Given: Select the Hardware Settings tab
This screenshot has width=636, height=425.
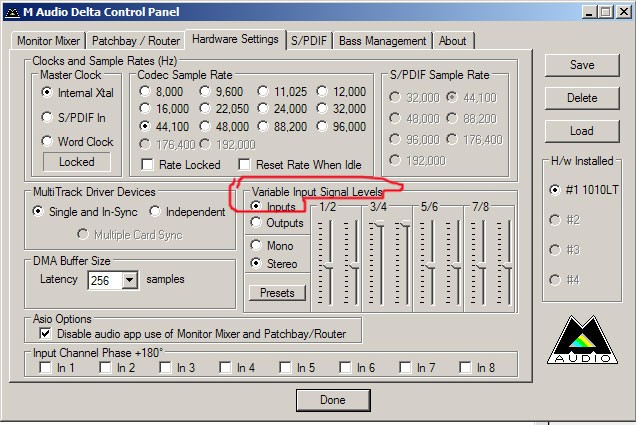Looking at the screenshot, I should pos(235,39).
